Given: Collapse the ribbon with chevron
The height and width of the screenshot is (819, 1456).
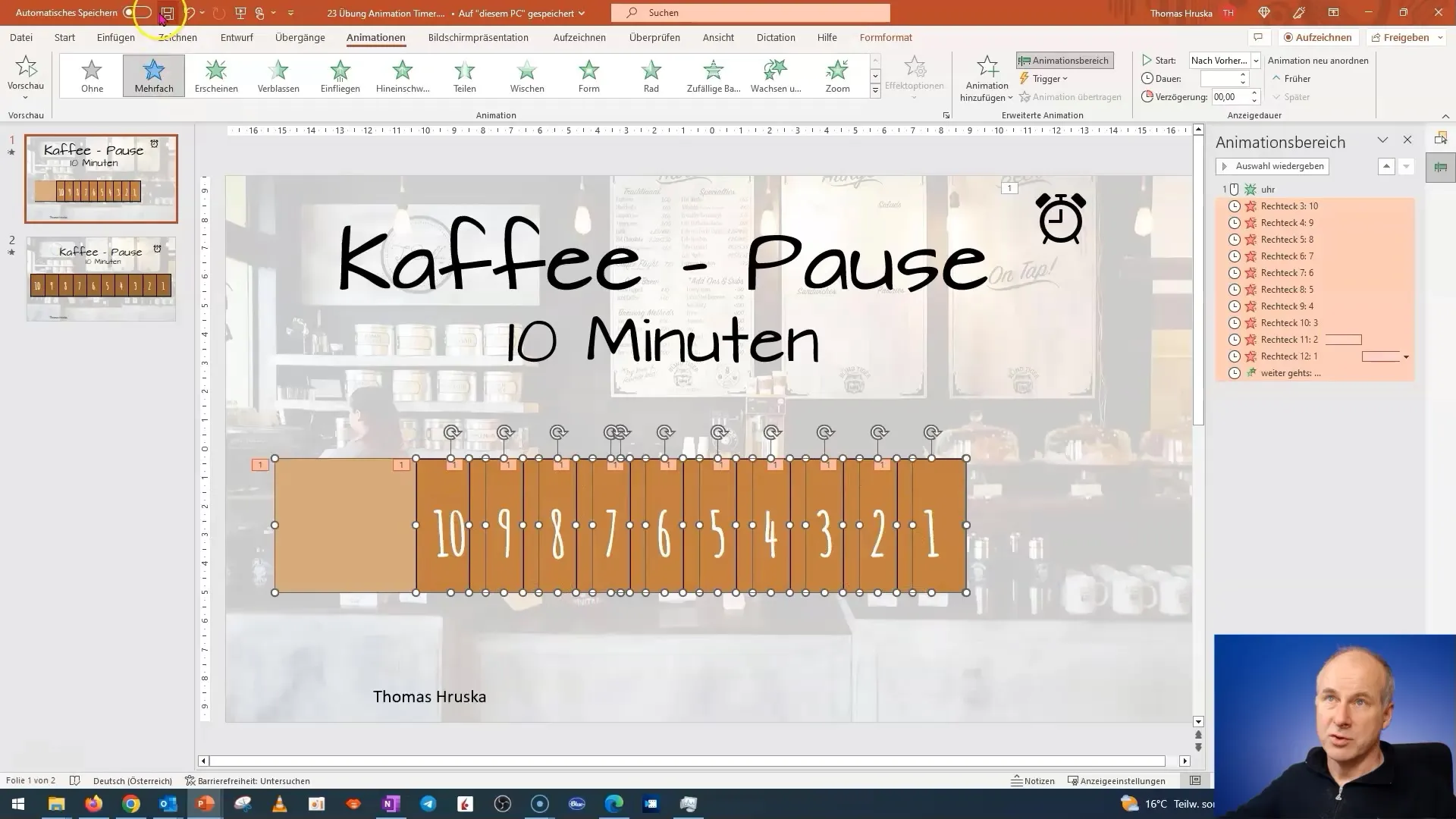Looking at the screenshot, I should 1445,116.
